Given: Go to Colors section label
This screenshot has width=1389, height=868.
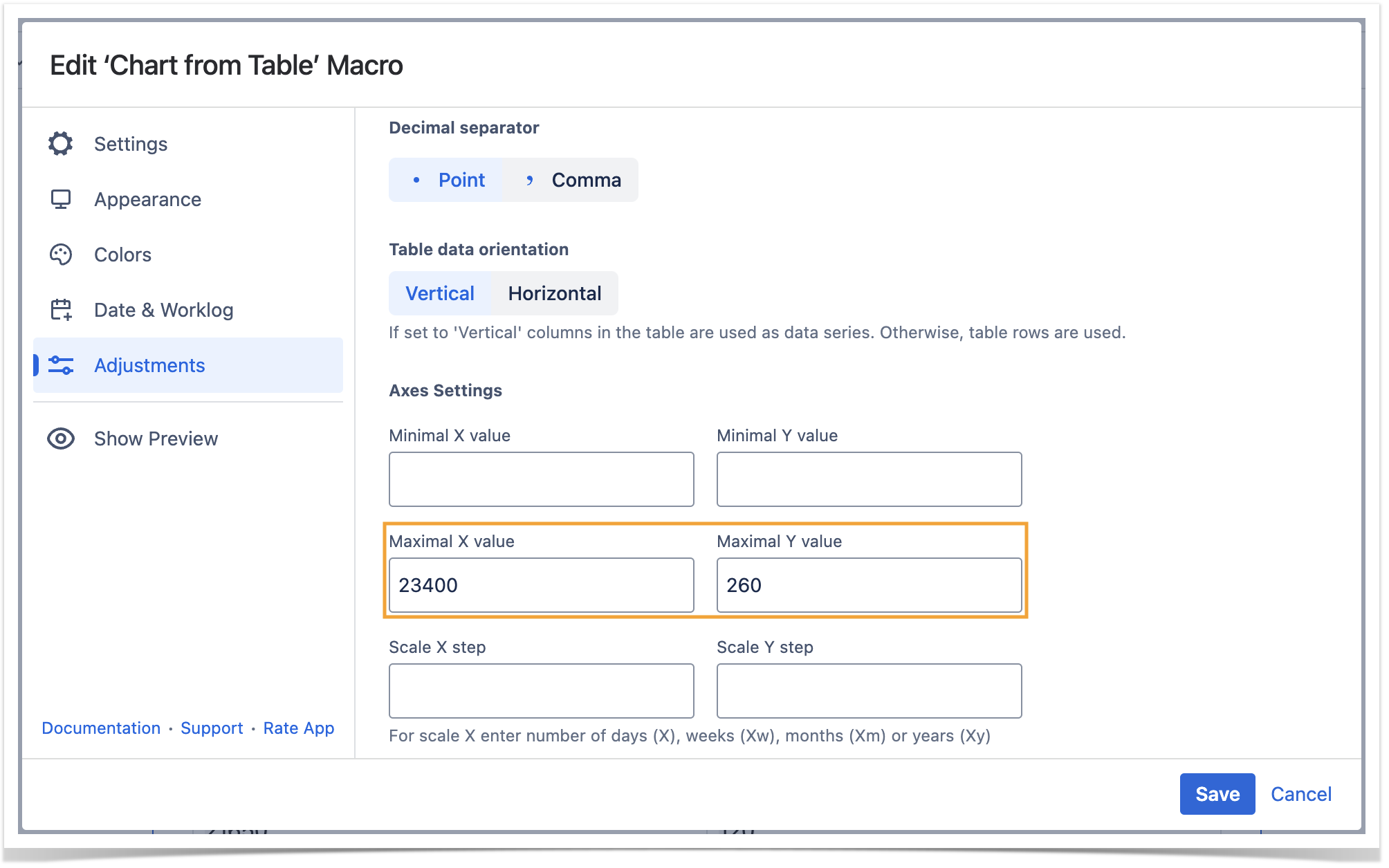Looking at the screenshot, I should [122, 255].
